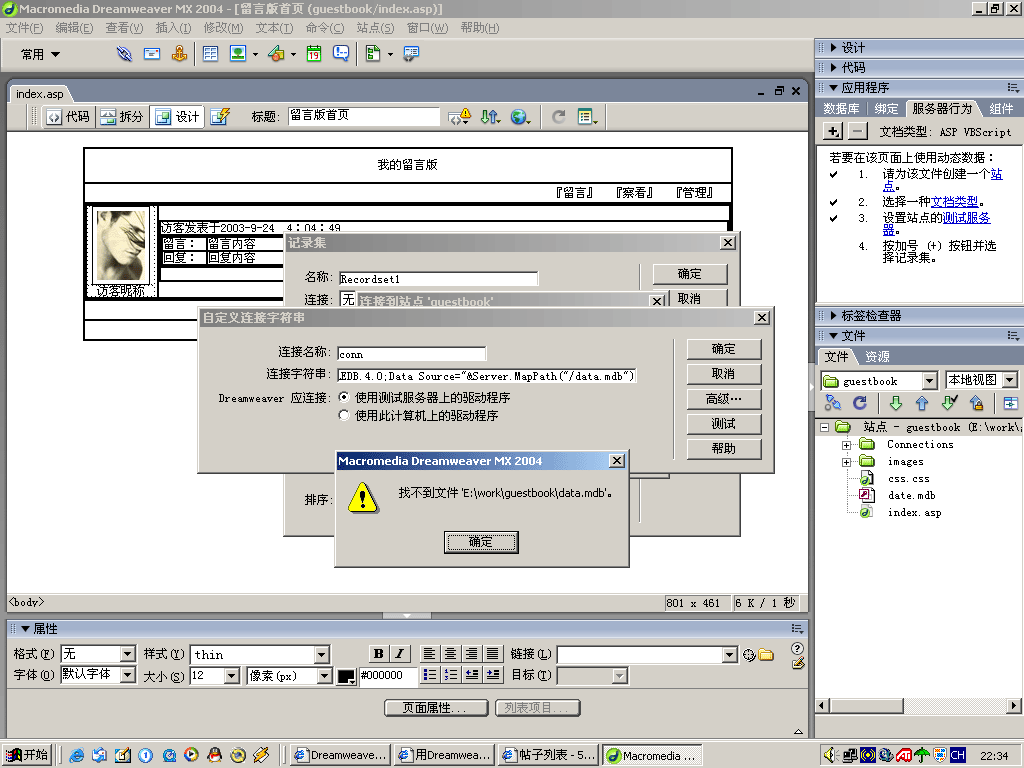Image resolution: width=1024 pixels, height=768 pixels.
Task: Click the Media insert icon
Action: point(276,54)
